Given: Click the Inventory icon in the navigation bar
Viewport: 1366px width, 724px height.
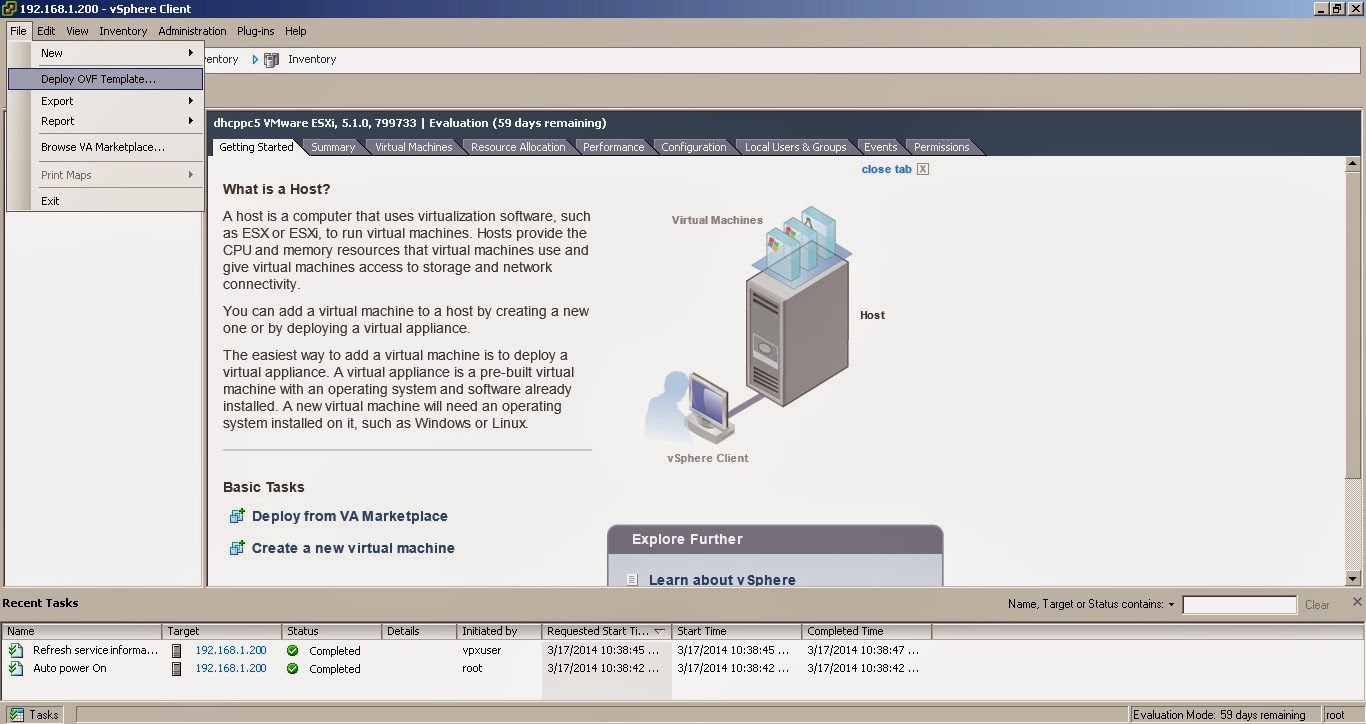Looking at the screenshot, I should click(x=271, y=59).
